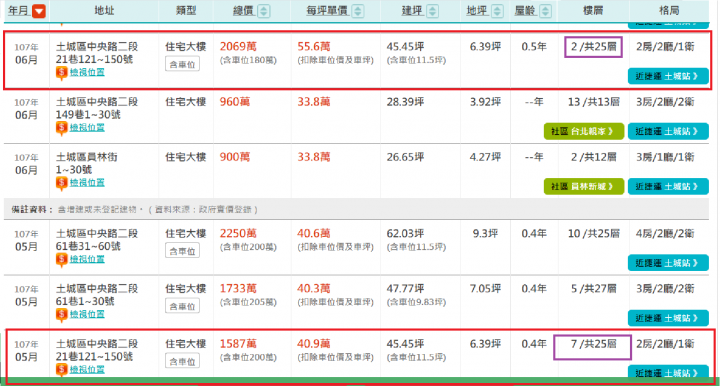
Task: Click the 3房/1廳/1衛 layout cell
Action: click(x=665, y=157)
